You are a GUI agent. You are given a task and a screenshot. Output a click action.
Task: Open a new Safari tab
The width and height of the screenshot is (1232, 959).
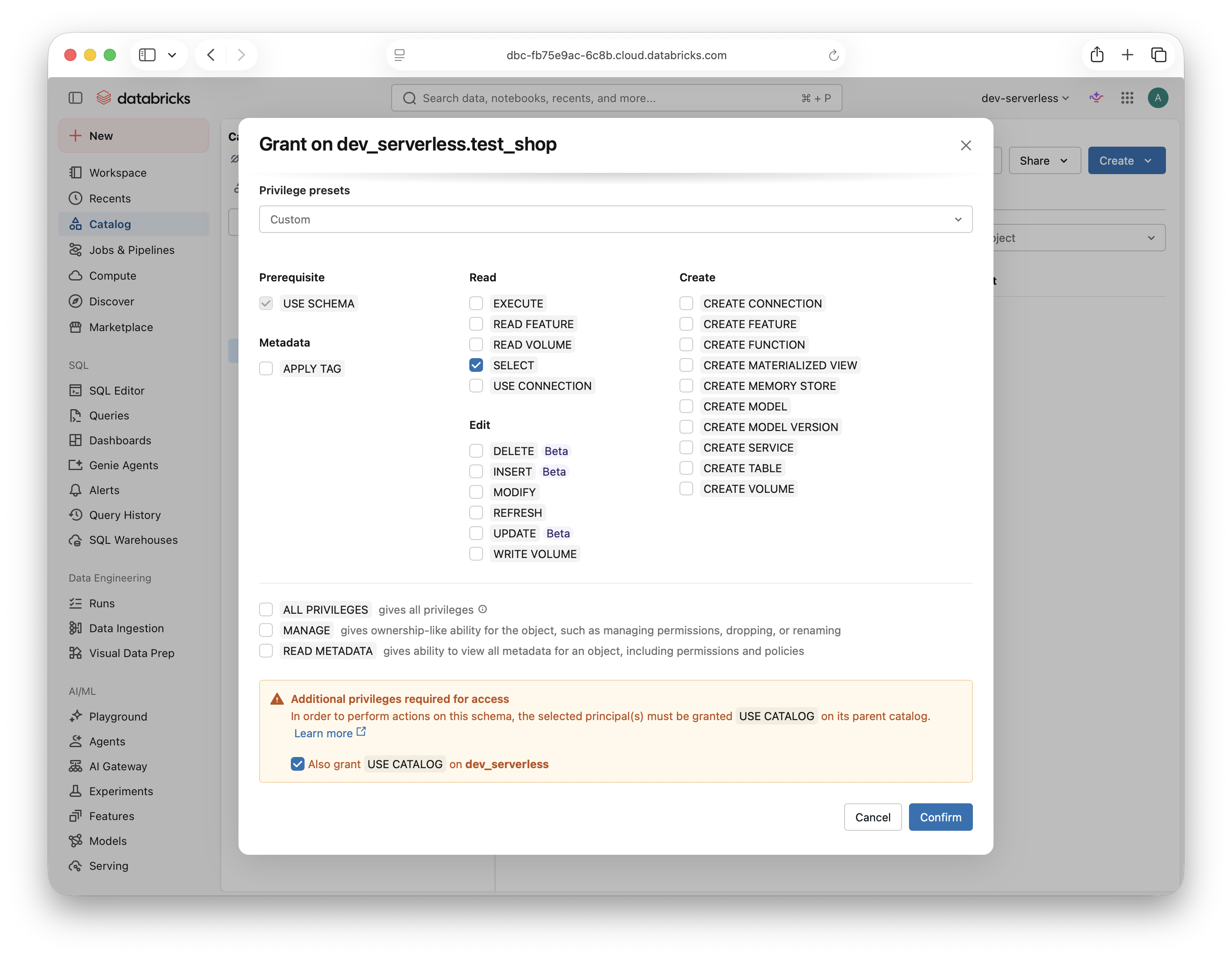(x=1127, y=55)
